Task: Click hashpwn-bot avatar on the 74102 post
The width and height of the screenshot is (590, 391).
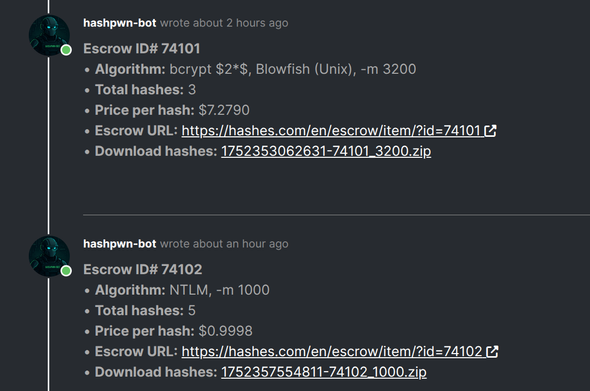Action: [x=49, y=256]
